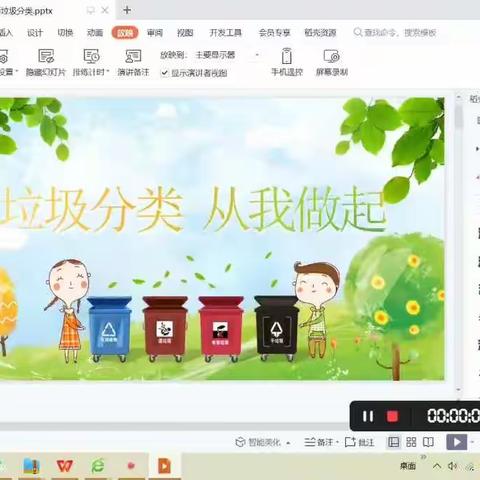Click the 桌面 desktop toolbar label
This screenshot has width=480, height=480.
click(x=408, y=466)
